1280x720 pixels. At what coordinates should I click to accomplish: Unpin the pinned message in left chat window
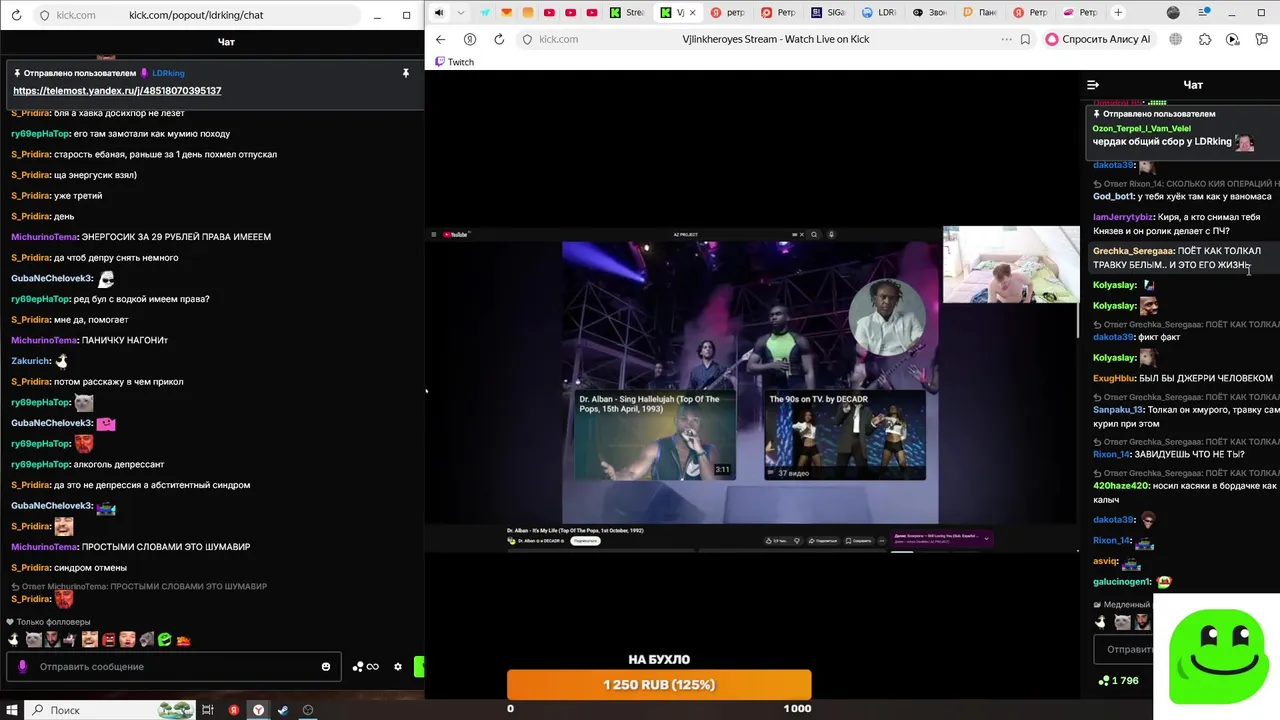(x=406, y=73)
